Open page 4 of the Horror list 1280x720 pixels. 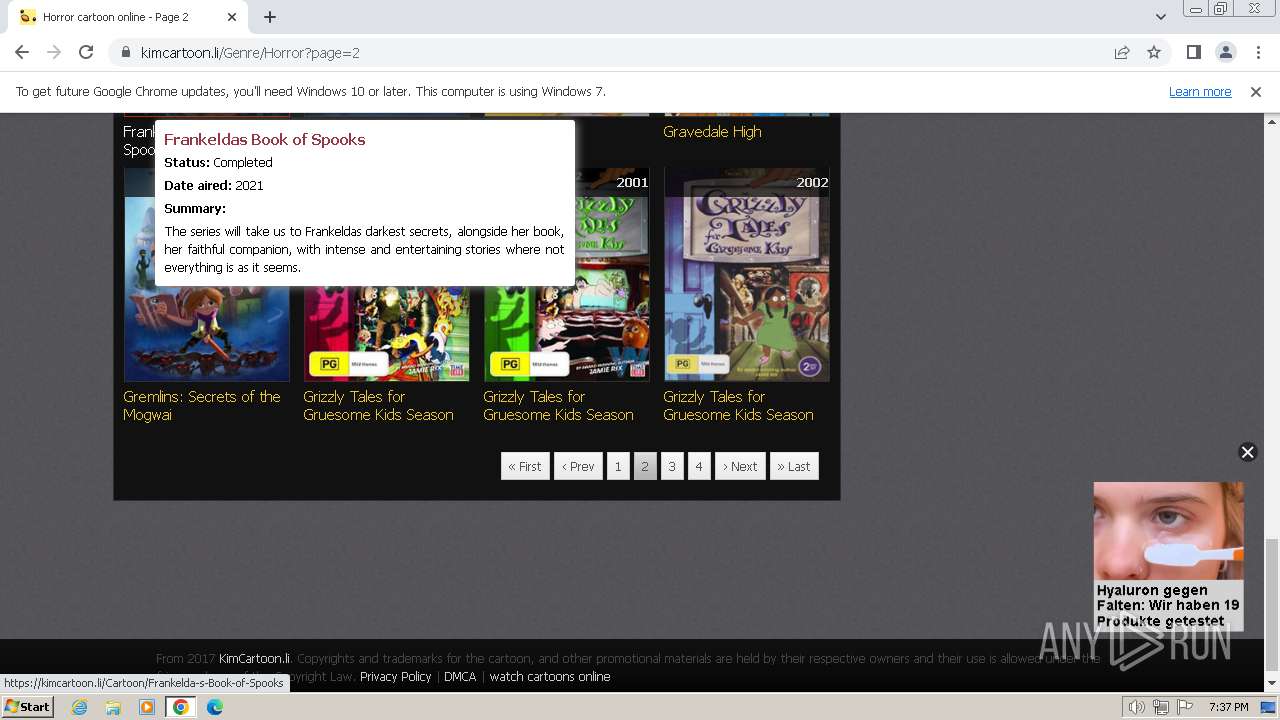click(x=699, y=466)
